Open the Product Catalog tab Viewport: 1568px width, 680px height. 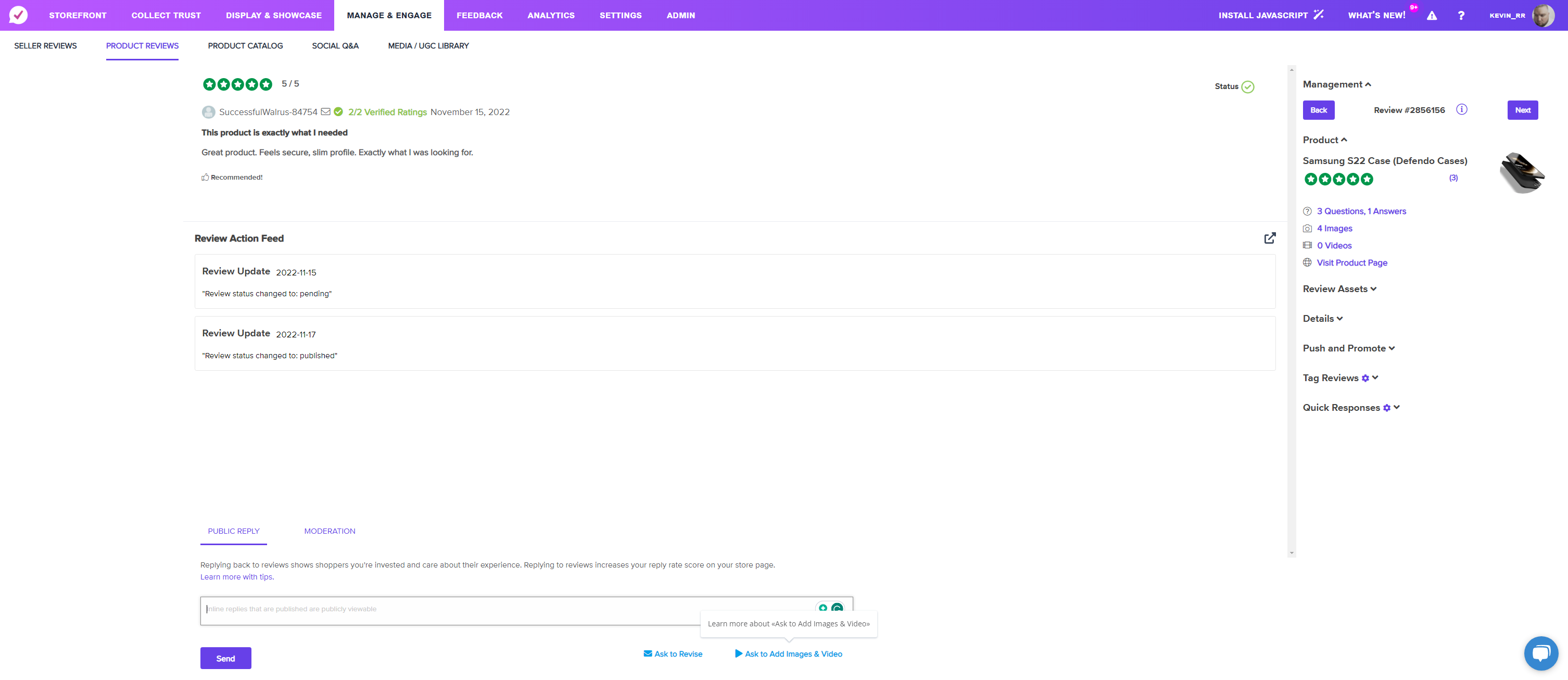tap(245, 46)
